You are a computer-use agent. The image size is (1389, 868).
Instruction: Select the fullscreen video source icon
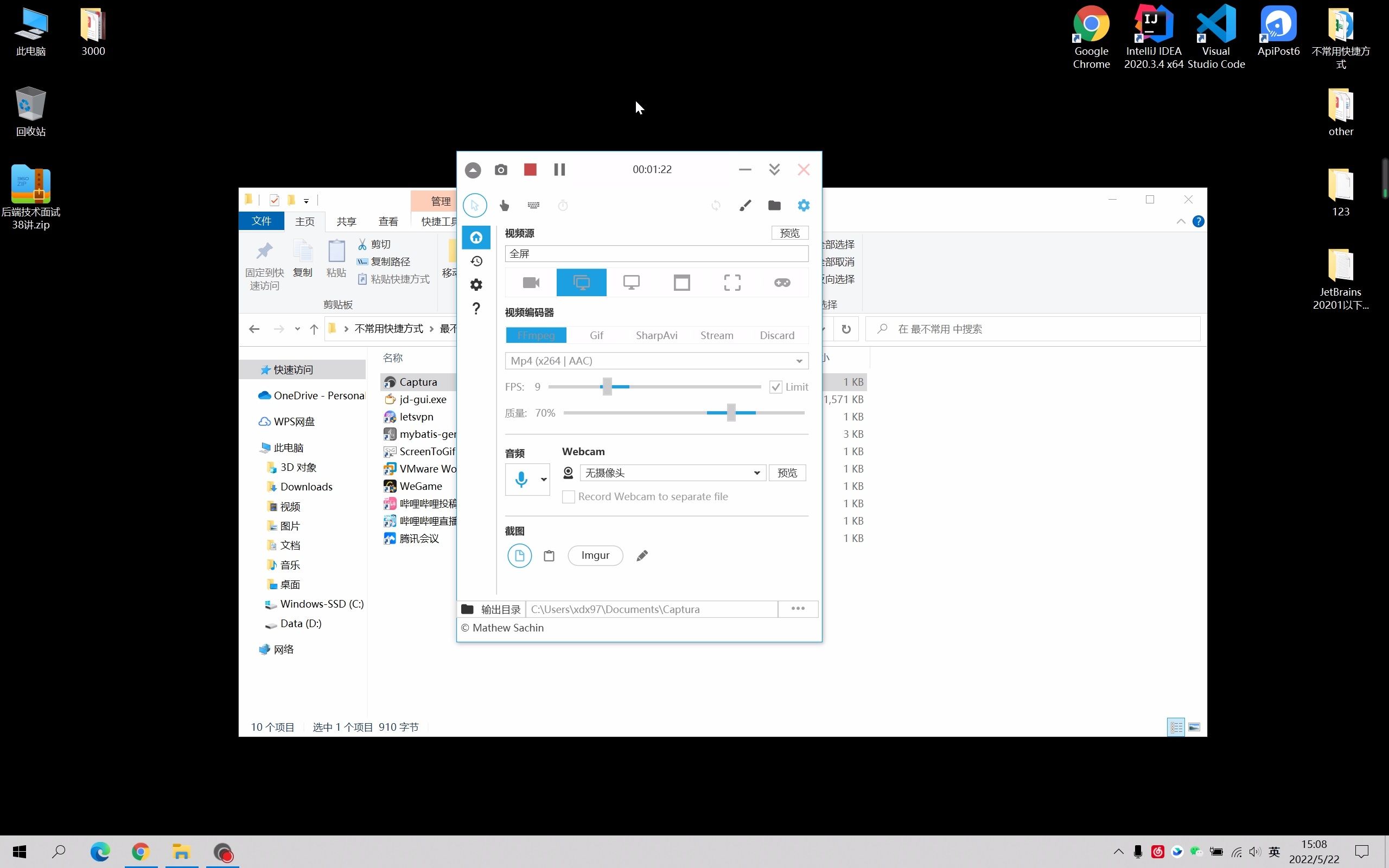[x=732, y=282]
